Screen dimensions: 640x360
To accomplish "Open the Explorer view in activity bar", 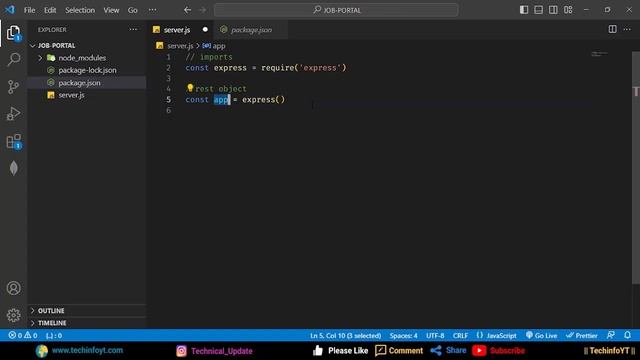I will (x=13, y=33).
